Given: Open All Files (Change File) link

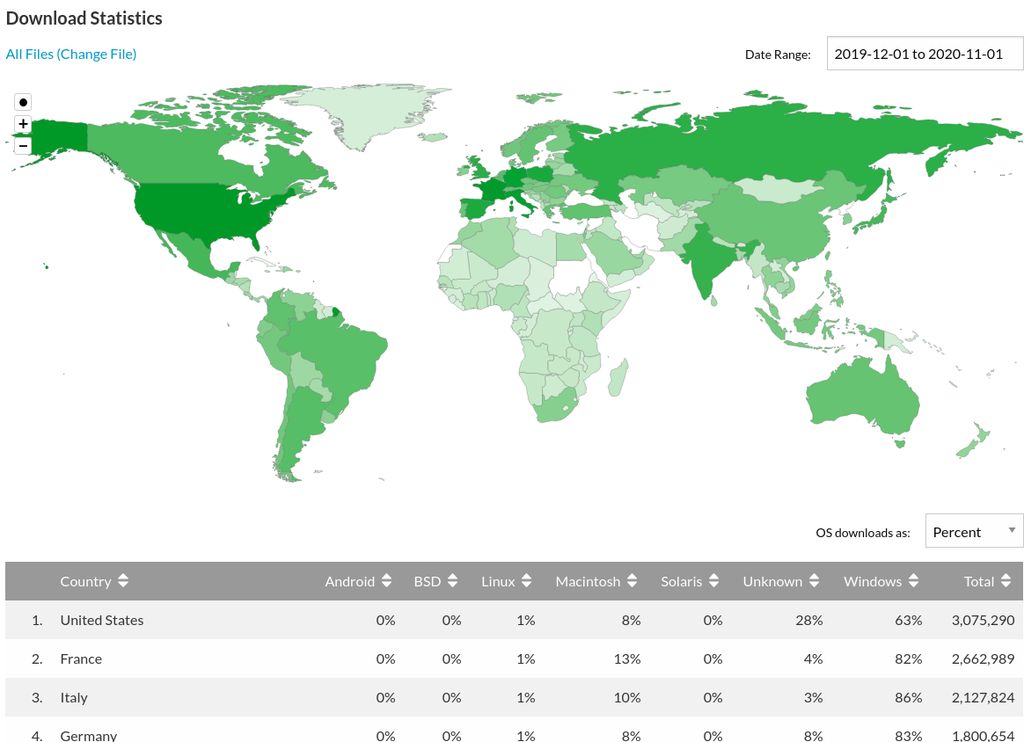Looking at the screenshot, I should pyautogui.click(x=71, y=54).
